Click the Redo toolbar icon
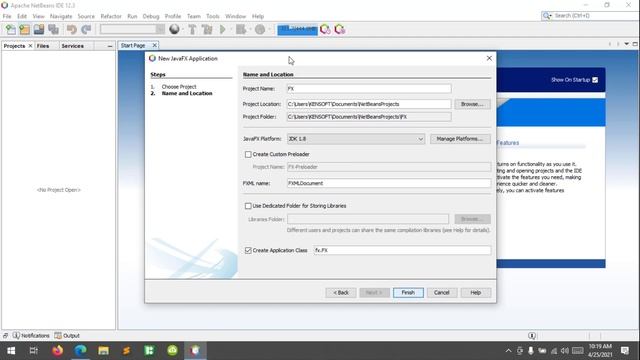This screenshot has width=640, height=360. pyautogui.click(x=86, y=29)
